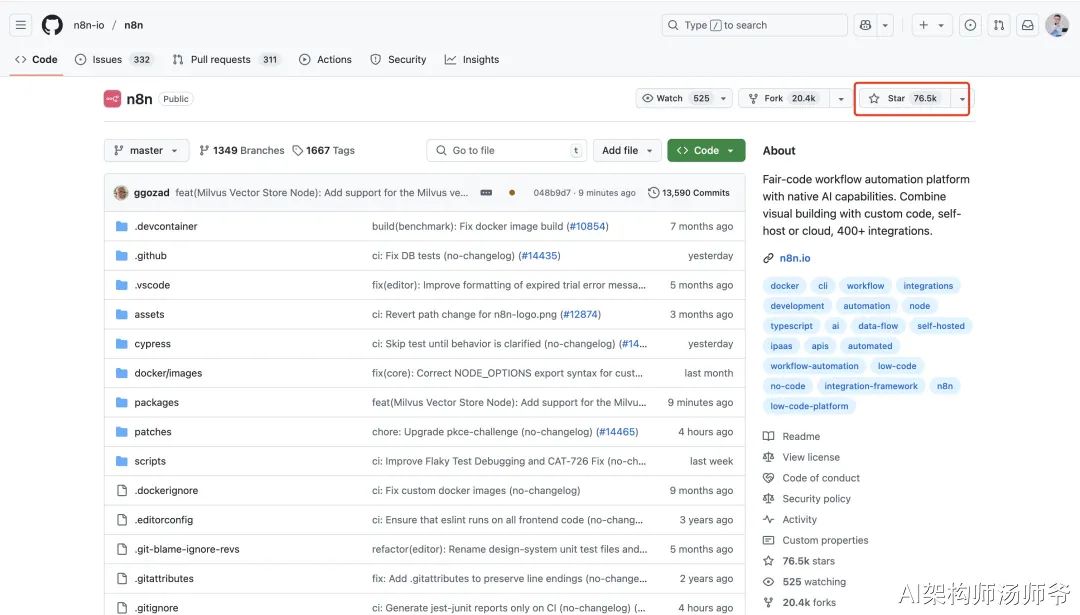This screenshot has width=1080, height=615.
Task: View the 1667 Tags link
Action: [323, 150]
